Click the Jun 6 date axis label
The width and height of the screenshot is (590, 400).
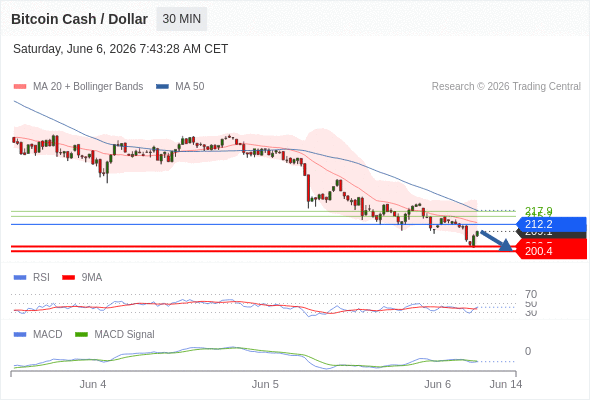tap(438, 385)
